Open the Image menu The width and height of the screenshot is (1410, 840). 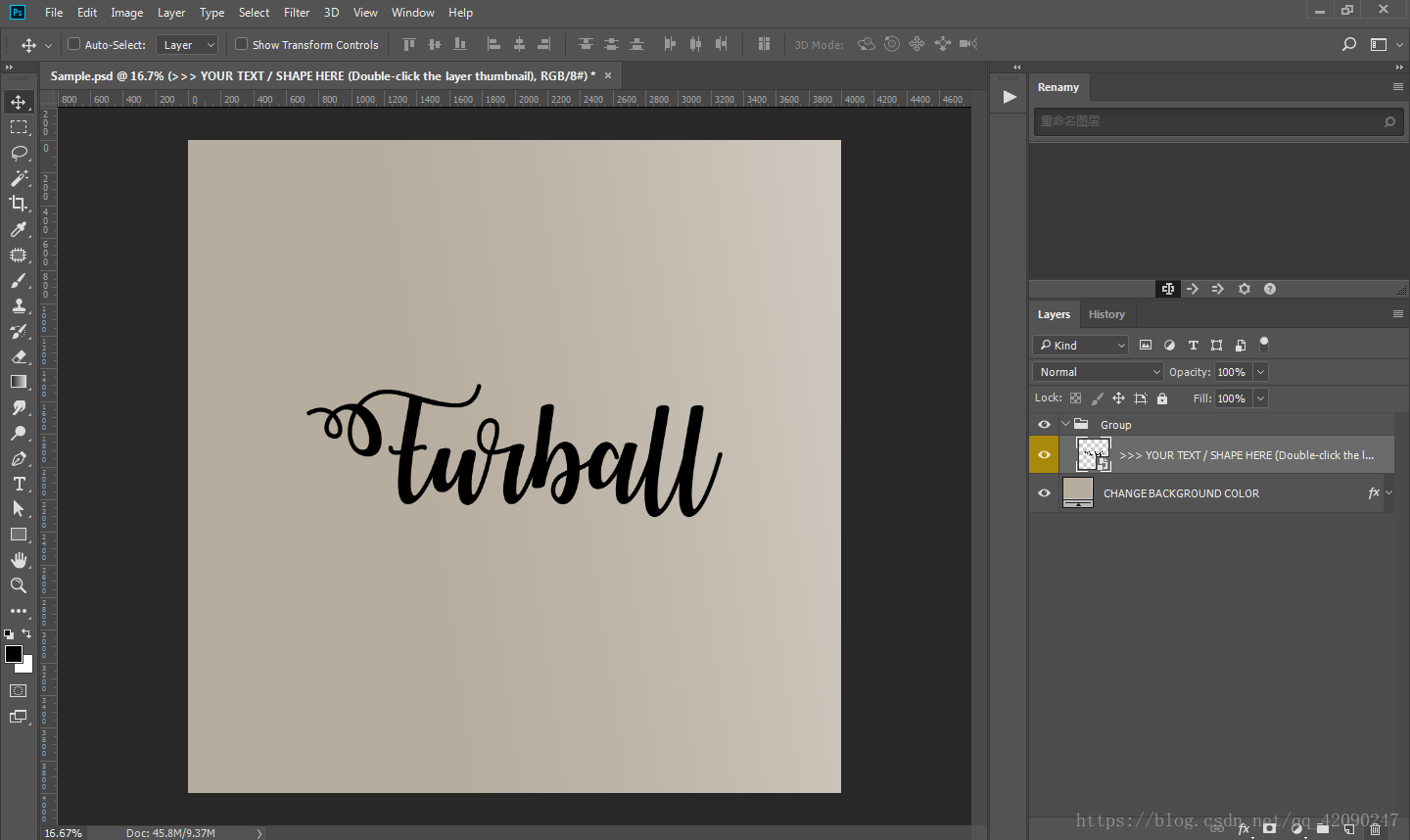126,13
